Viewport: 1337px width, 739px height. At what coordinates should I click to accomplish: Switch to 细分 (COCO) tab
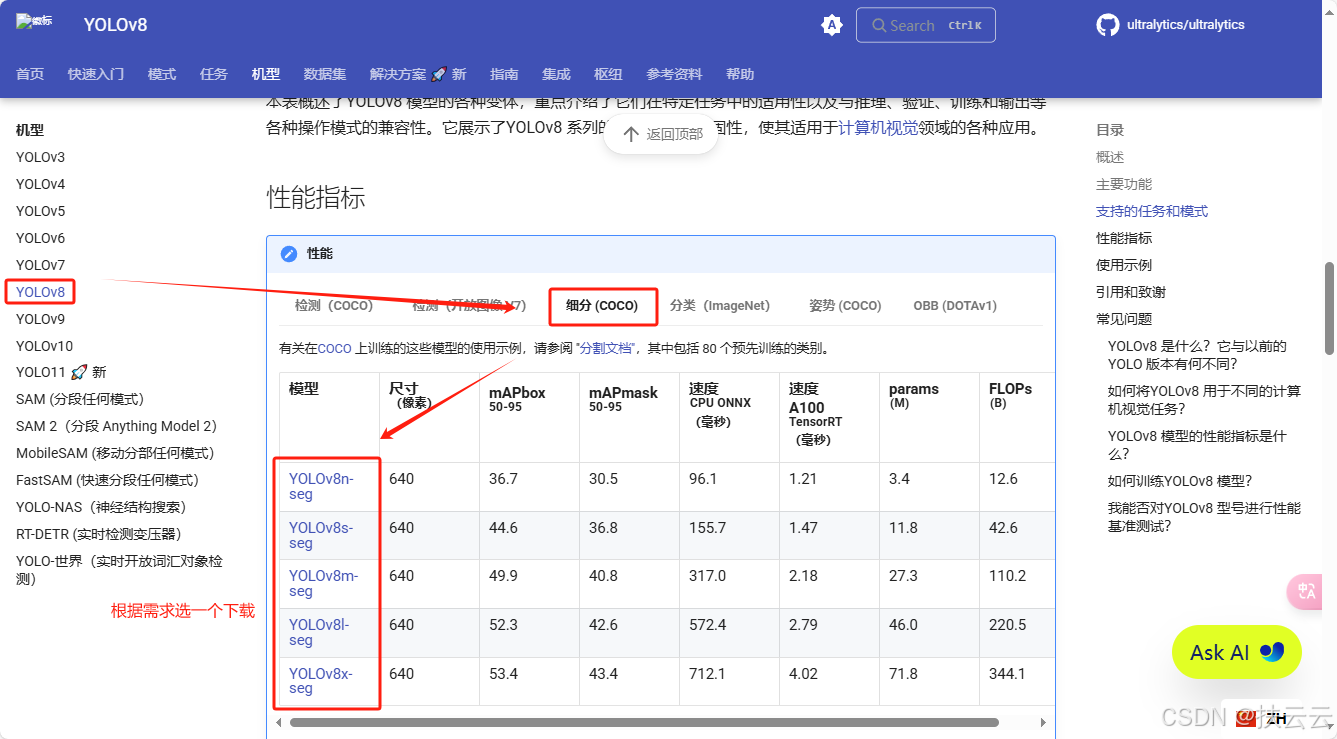602,305
